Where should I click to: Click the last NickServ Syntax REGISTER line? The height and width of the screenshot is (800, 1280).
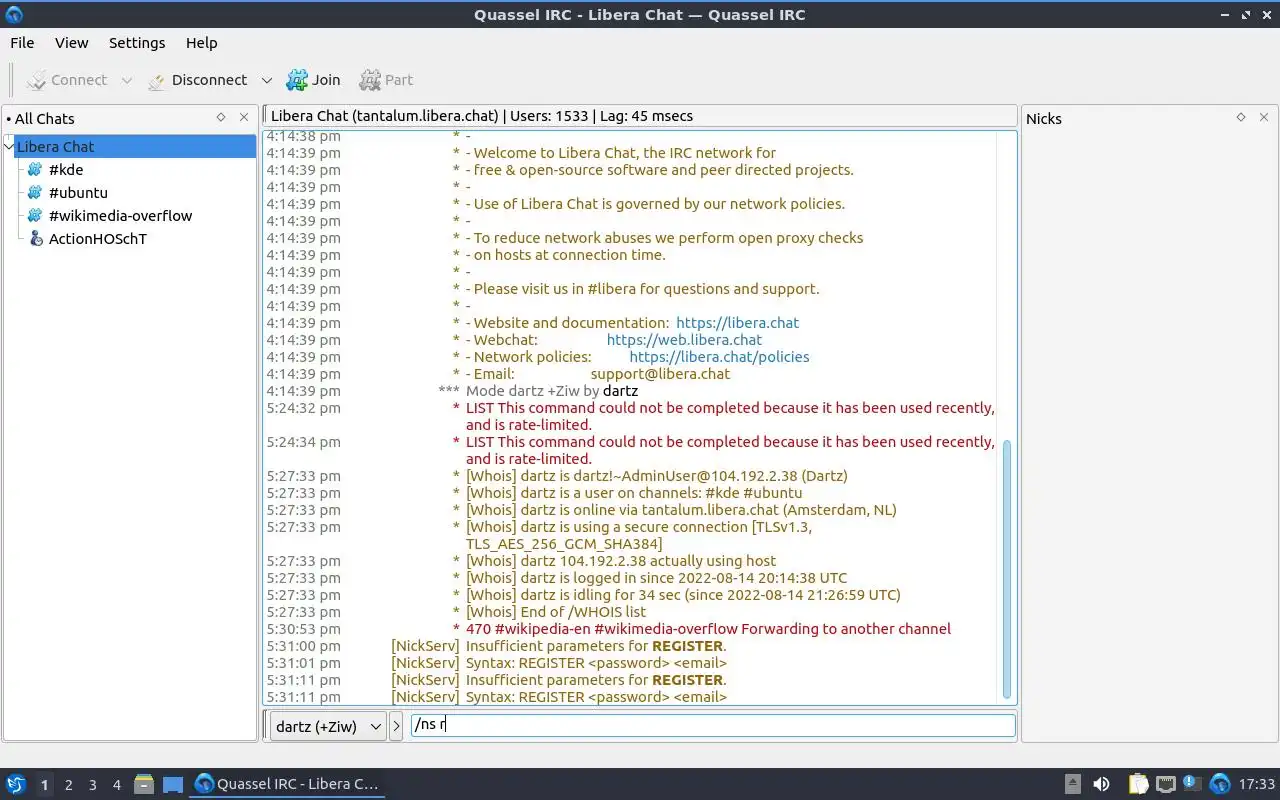coord(596,697)
